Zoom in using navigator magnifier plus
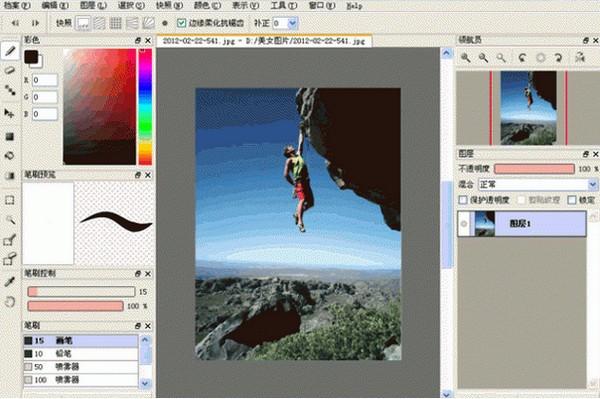This screenshot has height=399, width=600. click(x=466, y=58)
